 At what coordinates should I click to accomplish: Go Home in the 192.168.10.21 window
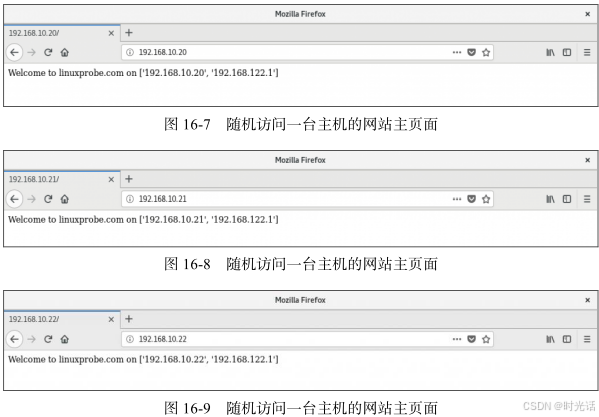(65, 199)
